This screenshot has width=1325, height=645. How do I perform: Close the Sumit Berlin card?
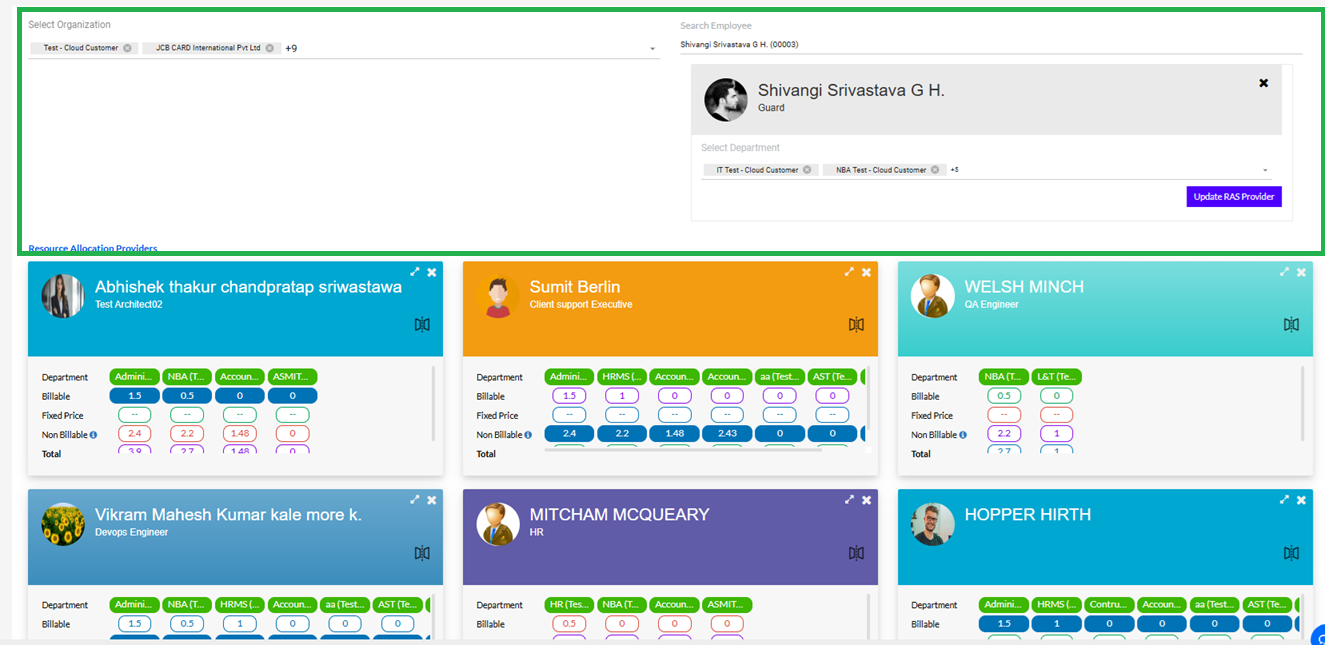point(866,272)
